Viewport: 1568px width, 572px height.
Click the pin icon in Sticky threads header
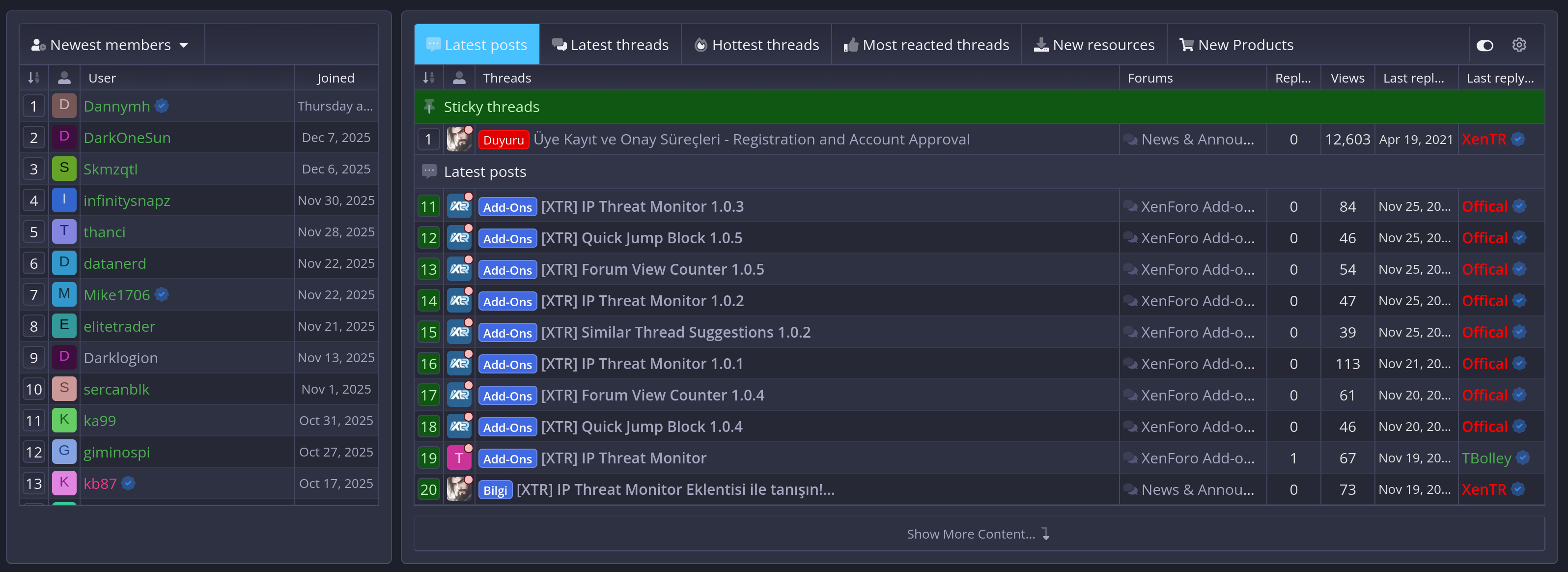pos(430,107)
